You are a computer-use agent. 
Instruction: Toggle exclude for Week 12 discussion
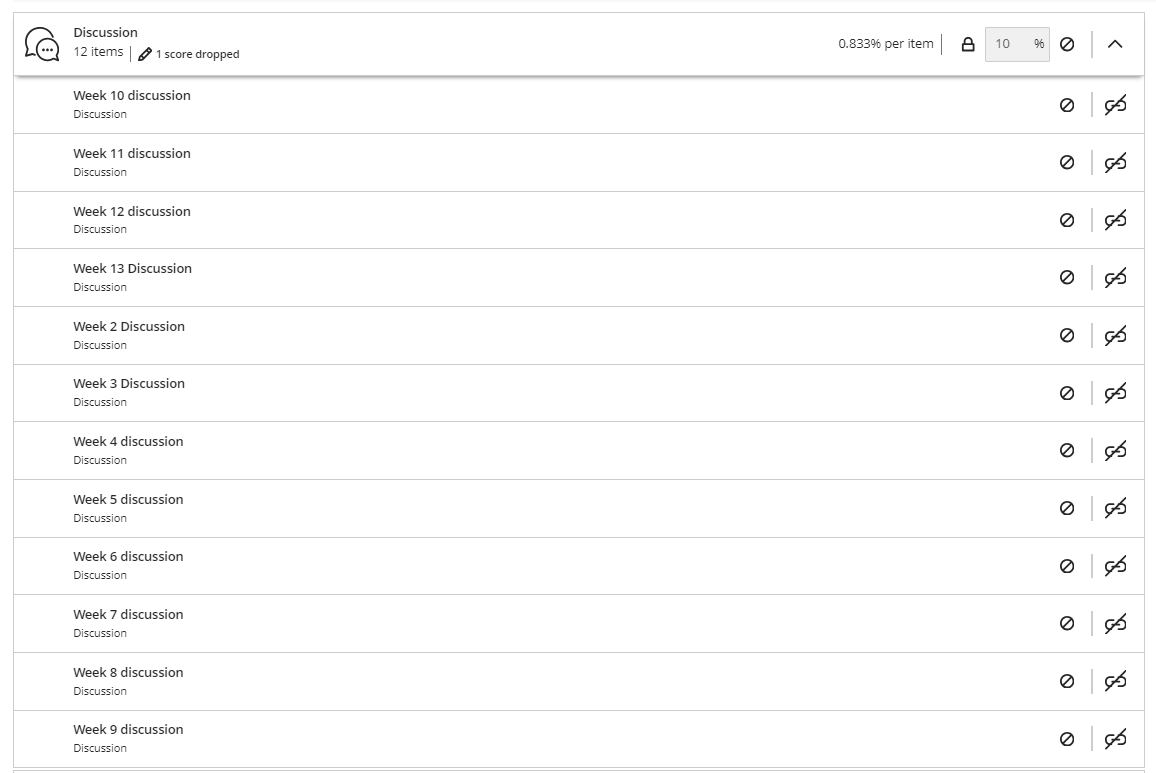(x=1067, y=220)
